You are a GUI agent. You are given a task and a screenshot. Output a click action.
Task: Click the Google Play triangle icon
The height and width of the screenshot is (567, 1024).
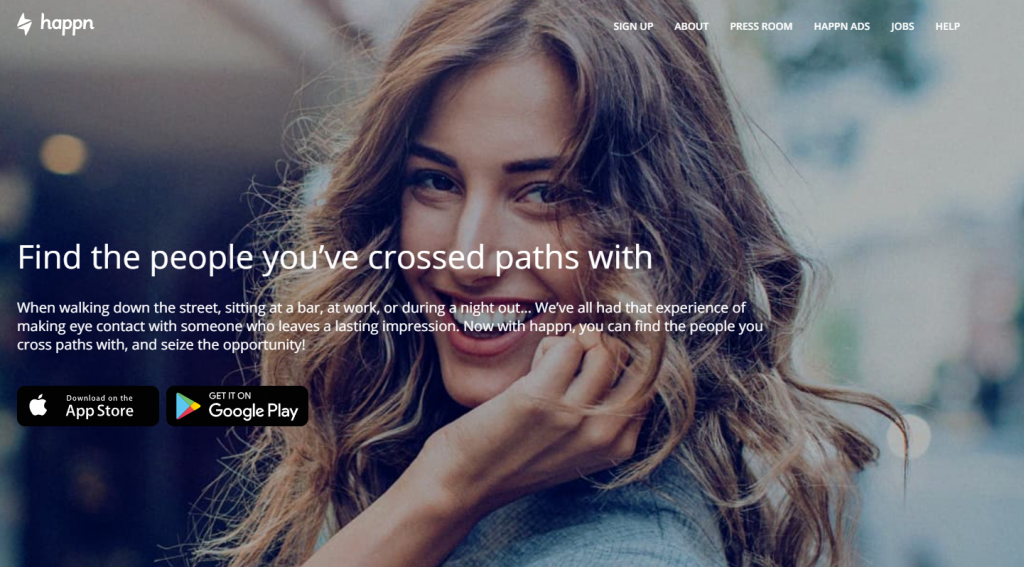pyautogui.click(x=187, y=406)
